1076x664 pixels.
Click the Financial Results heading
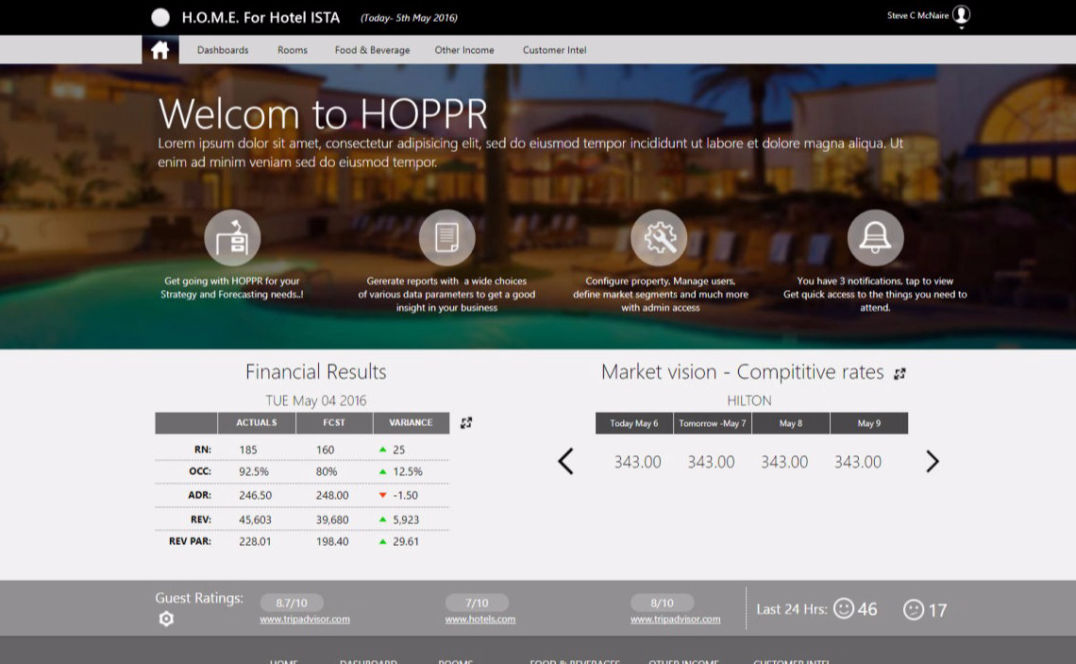click(x=316, y=372)
